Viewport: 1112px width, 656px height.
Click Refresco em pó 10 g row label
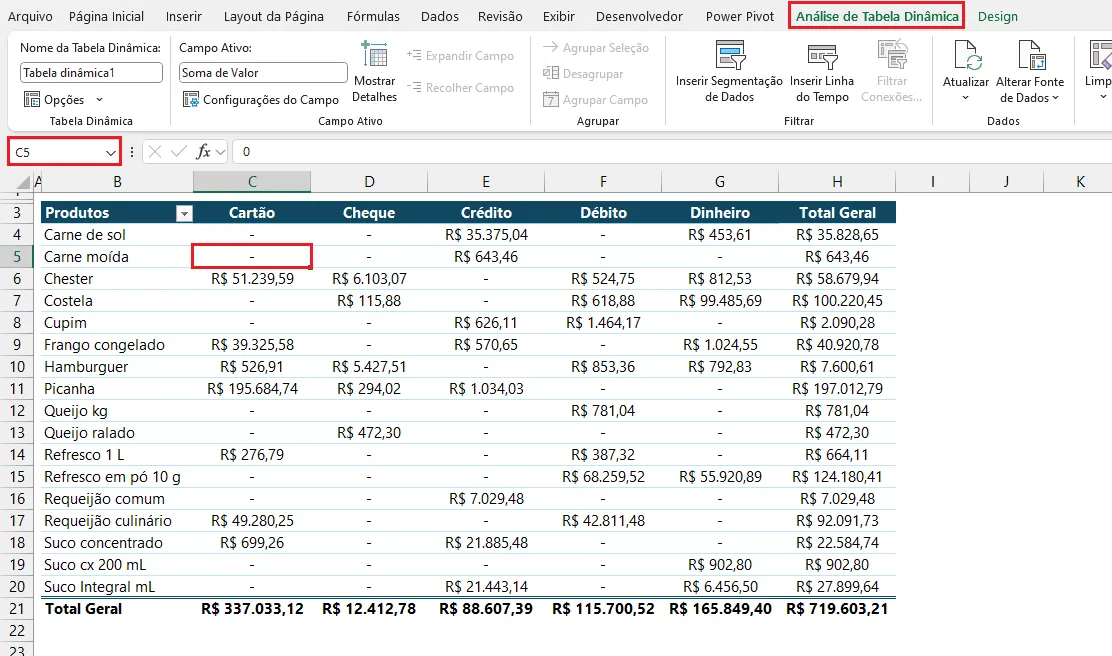117,477
